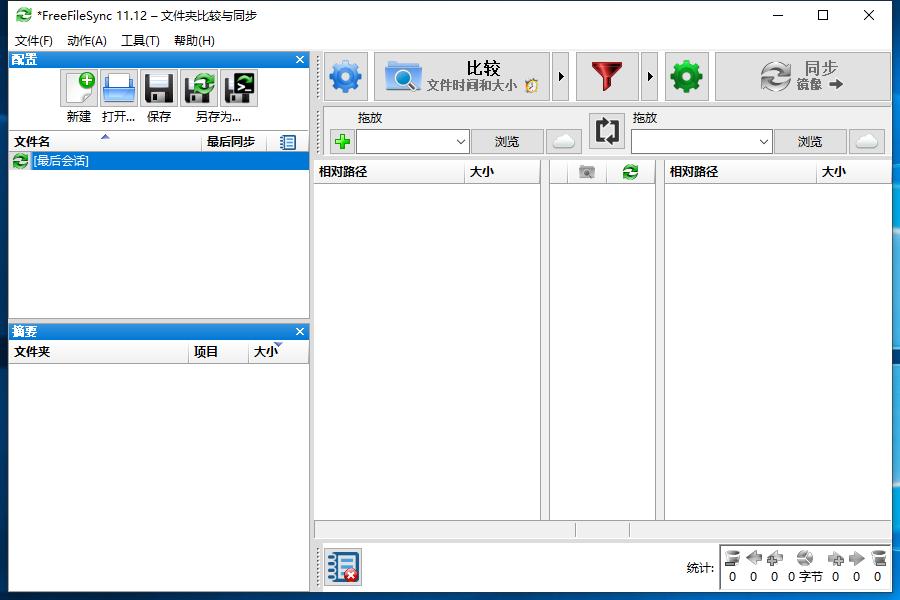Click the 另存为 save-as icon
The image size is (900, 600).
pyautogui.click(x=199, y=89)
